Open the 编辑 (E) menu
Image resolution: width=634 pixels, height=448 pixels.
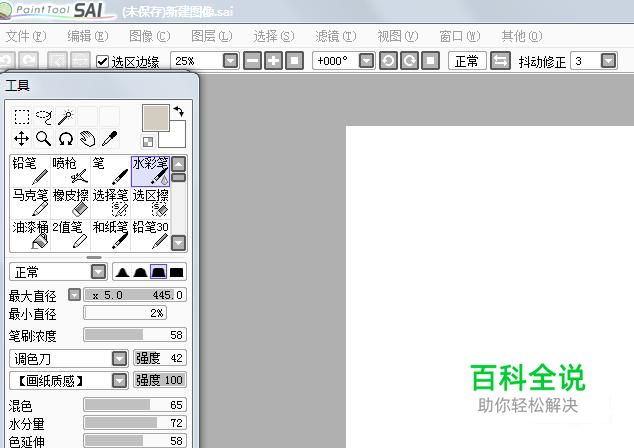coord(88,36)
